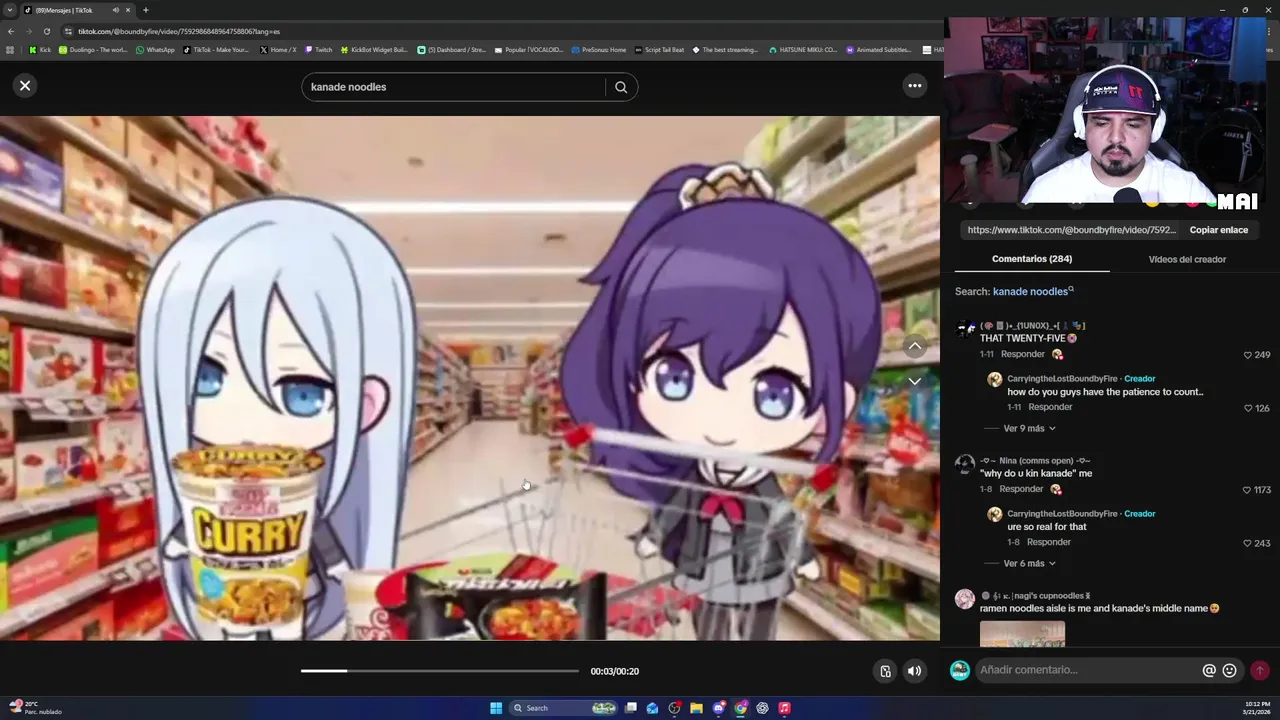Image resolution: width=1280 pixels, height=720 pixels.
Task: Open the ChatGPT taskbar icon
Action: [x=763, y=708]
